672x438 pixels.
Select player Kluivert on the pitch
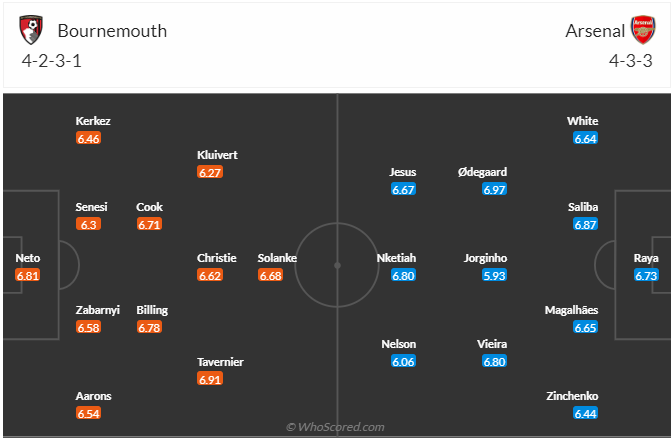217,155
